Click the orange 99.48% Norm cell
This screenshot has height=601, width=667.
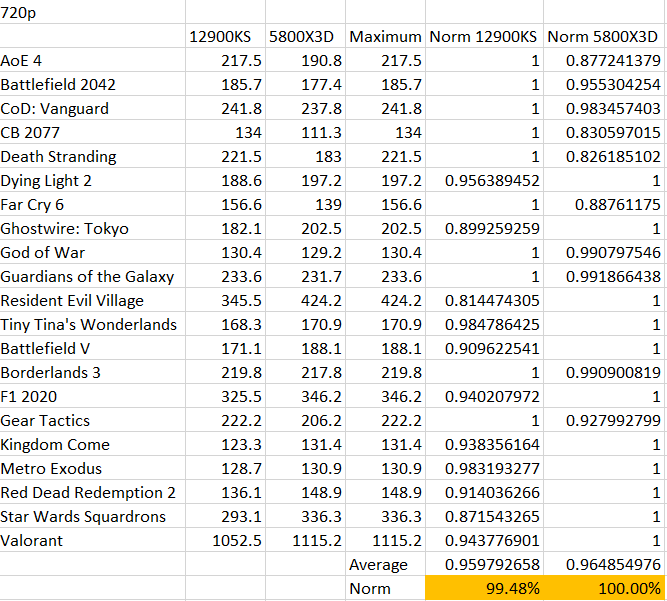(484, 588)
